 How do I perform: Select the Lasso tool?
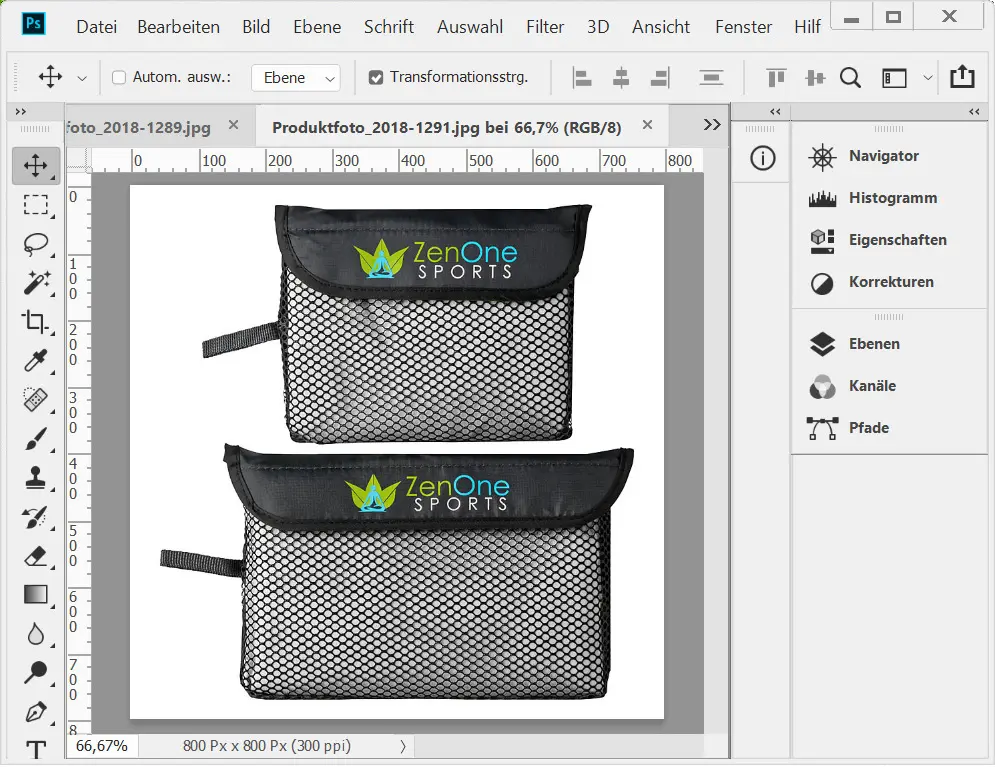coord(36,244)
